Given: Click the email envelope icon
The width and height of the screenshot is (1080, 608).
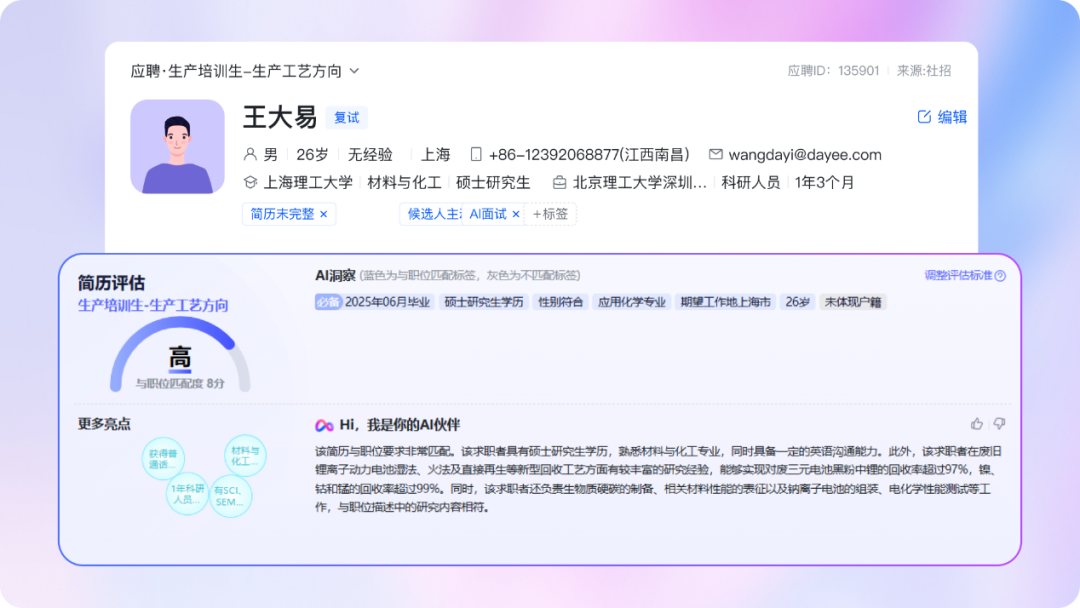Looking at the screenshot, I should [715, 155].
